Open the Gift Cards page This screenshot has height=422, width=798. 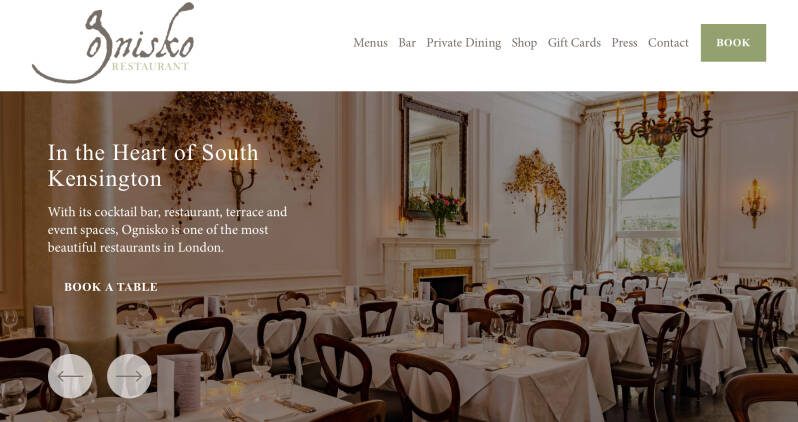(574, 43)
